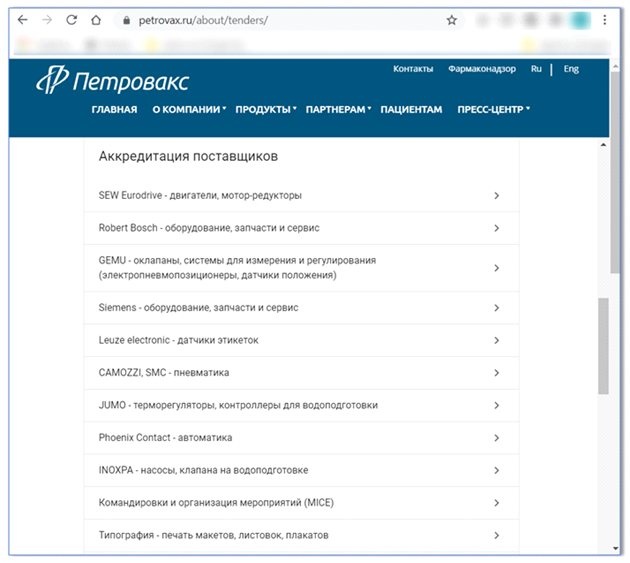Switch site language to Eng
The width and height of the screenshot is (630, 563).
(571, 69)
